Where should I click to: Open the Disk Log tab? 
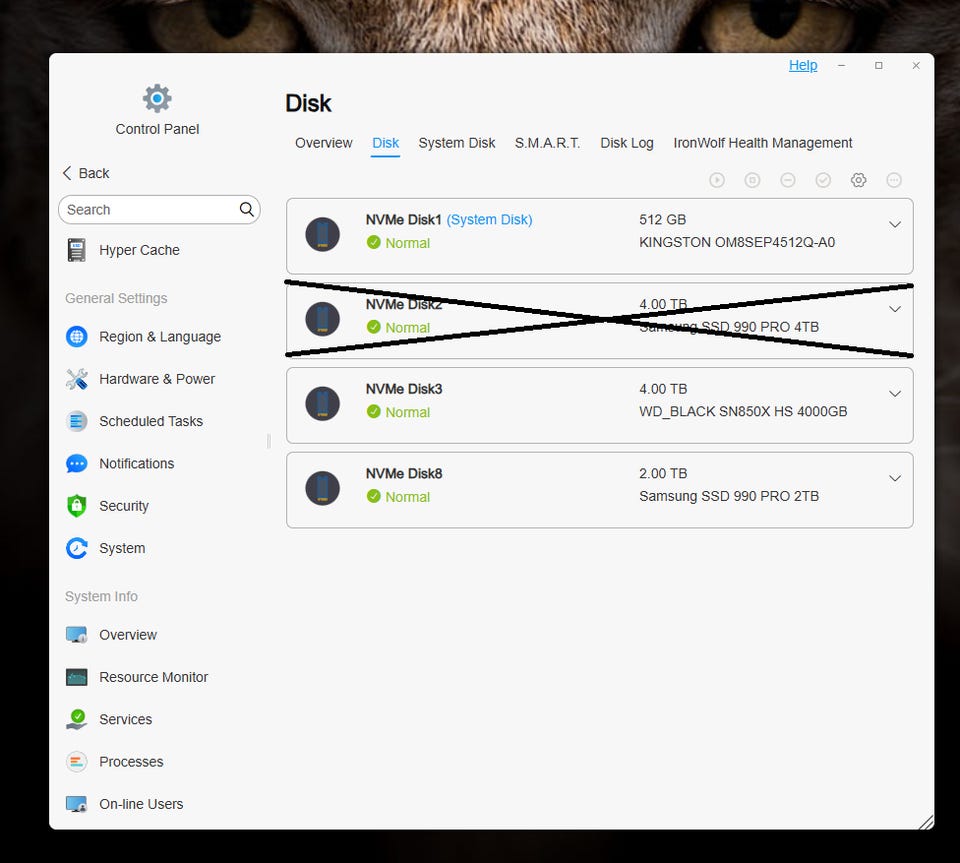[x=627, y=143]
